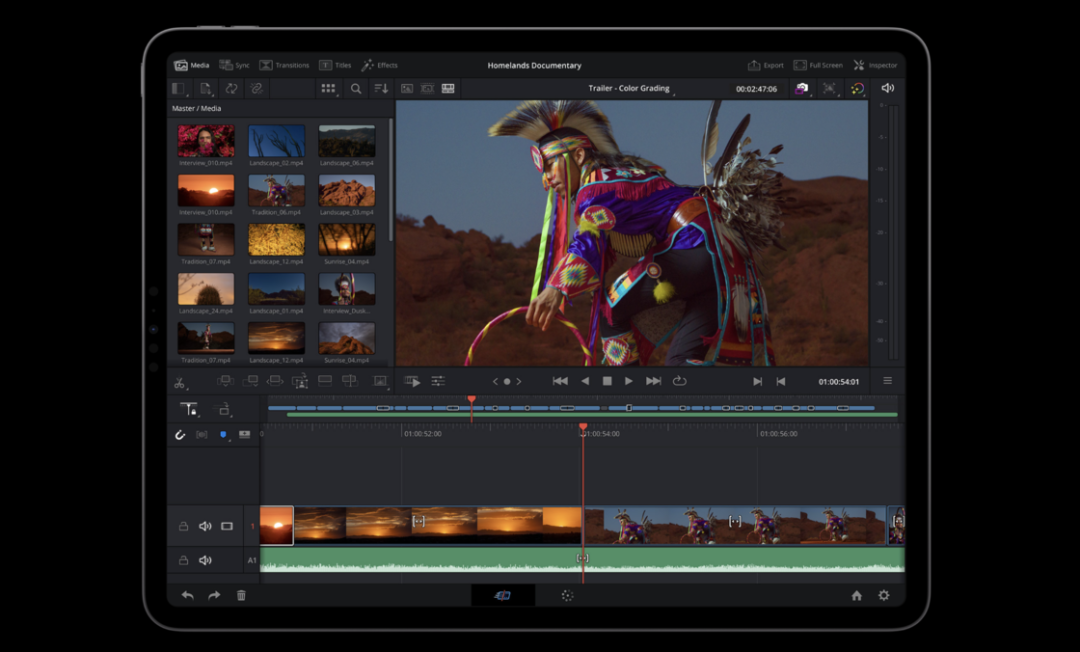Open the Color page icon
This screenshot has height=652, width=1080.
click(566, 595)
